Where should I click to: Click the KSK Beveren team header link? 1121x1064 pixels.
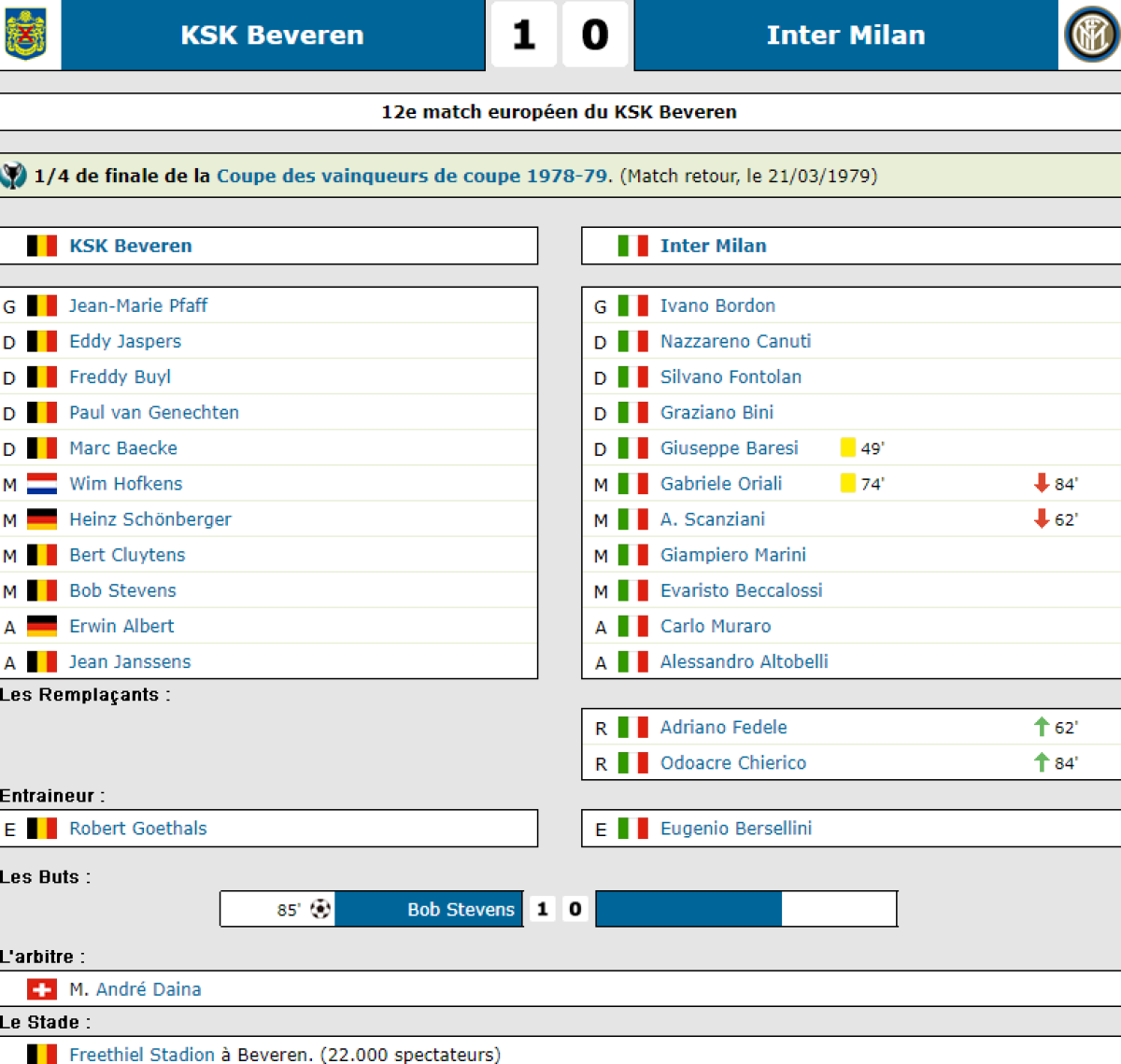click(x=131, y=246)
